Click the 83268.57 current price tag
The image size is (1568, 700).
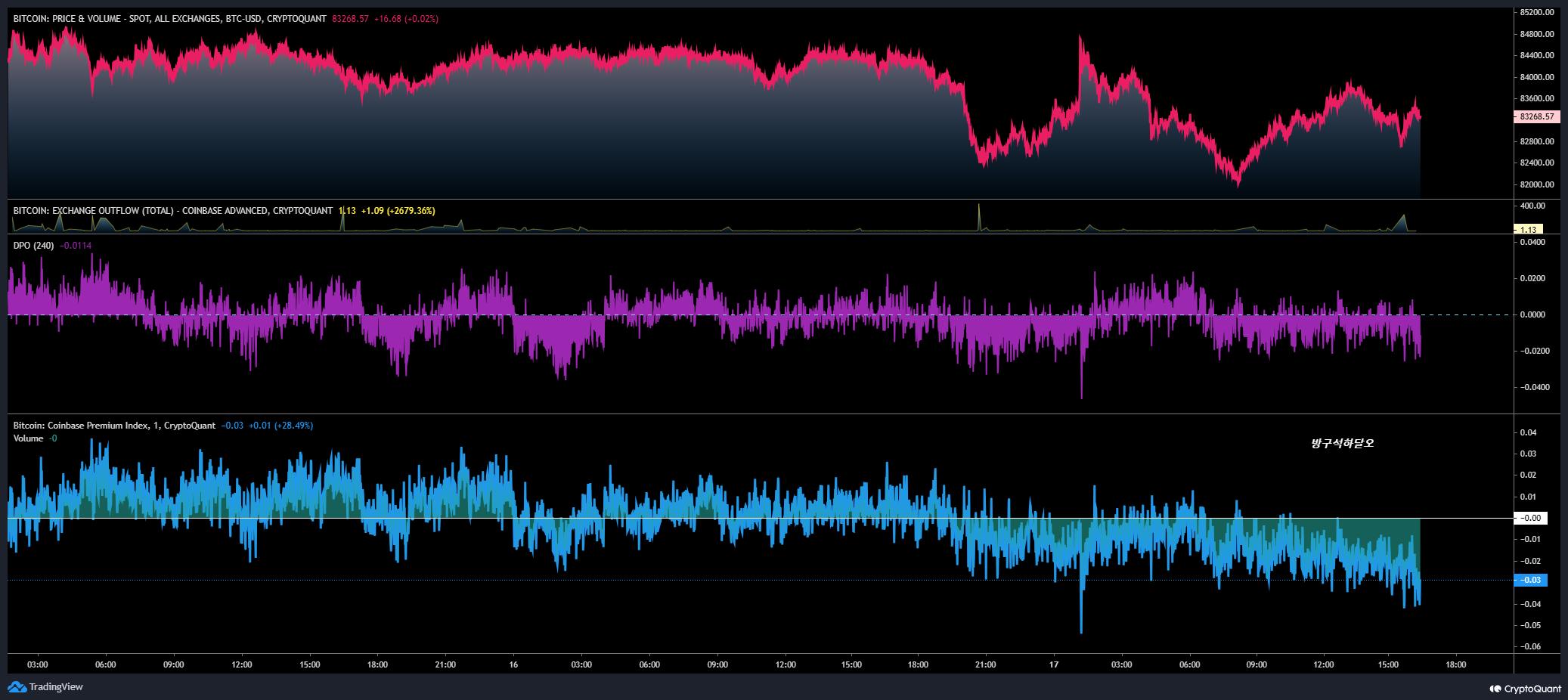tap(1536, 116)
